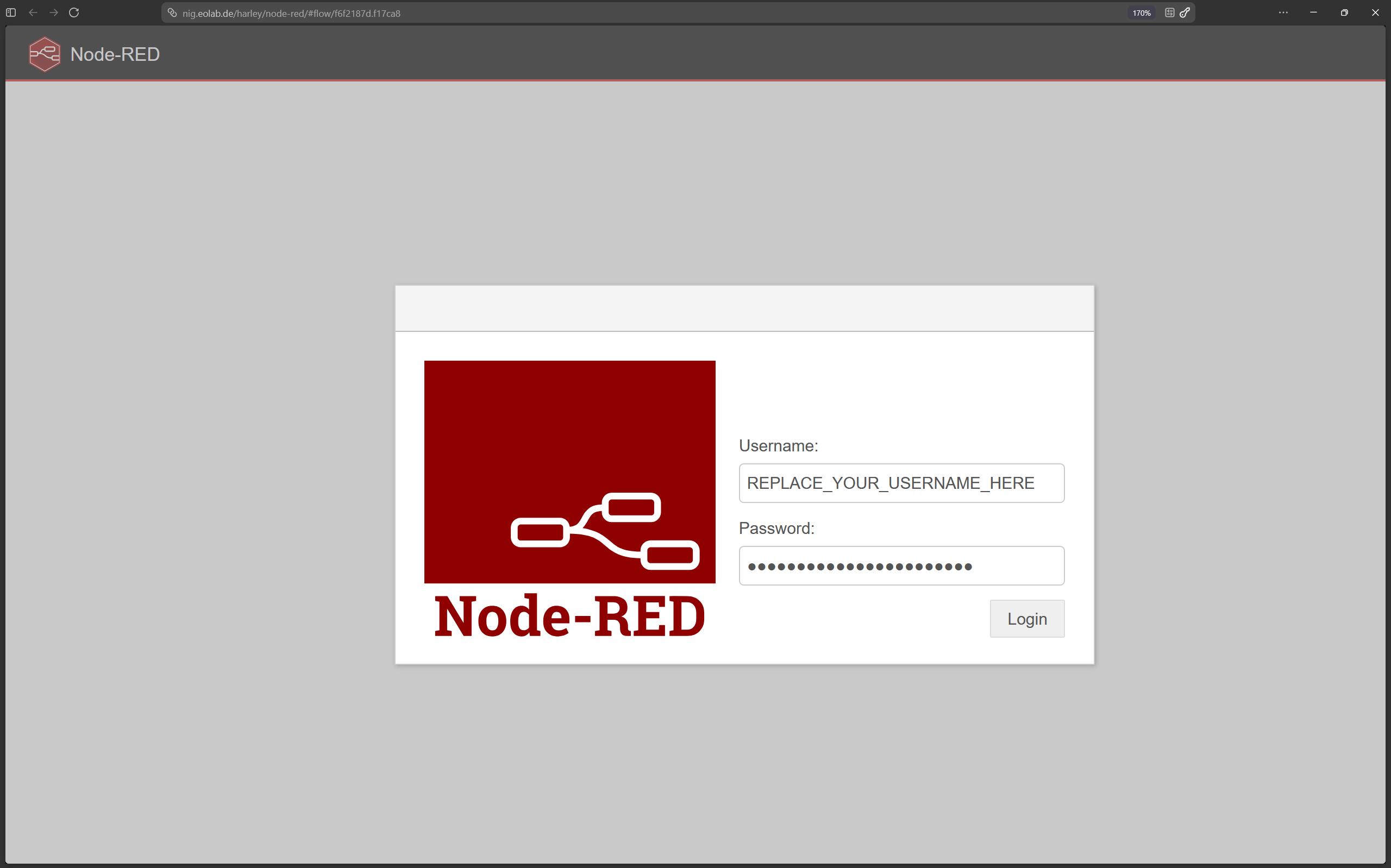Reset the 170% zoom level indicator
Screen dimensions: 1391x868
pyautogui.click(x=1141, y=13)
